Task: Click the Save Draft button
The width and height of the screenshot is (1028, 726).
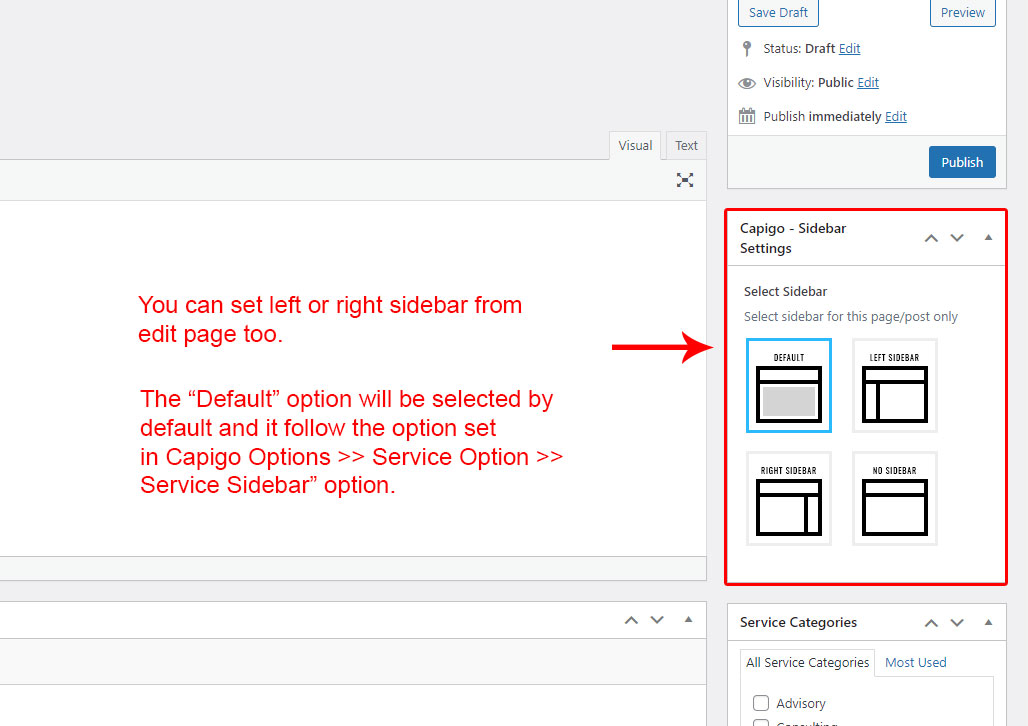Action: pyautogui.click(x=778, y=13)
